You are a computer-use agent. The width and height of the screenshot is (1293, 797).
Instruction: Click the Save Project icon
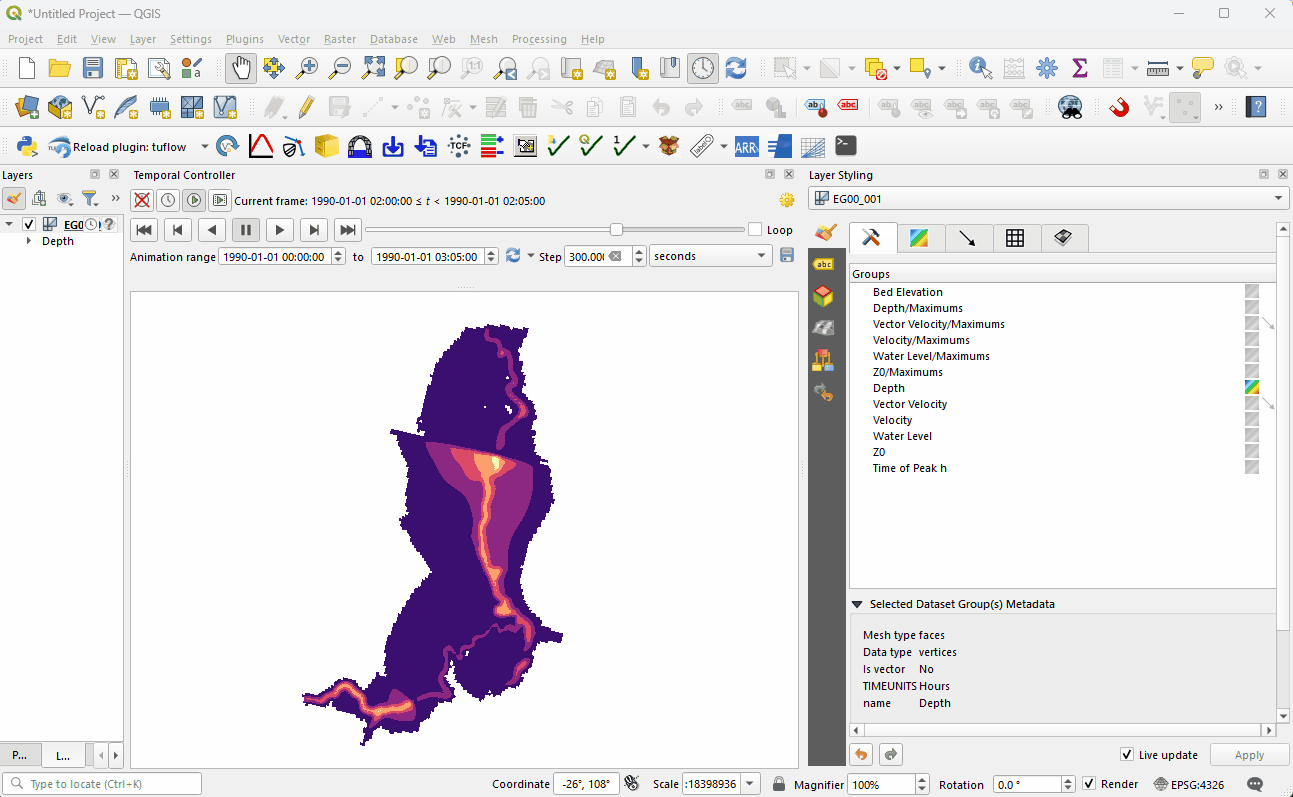[x=93, y=68]
